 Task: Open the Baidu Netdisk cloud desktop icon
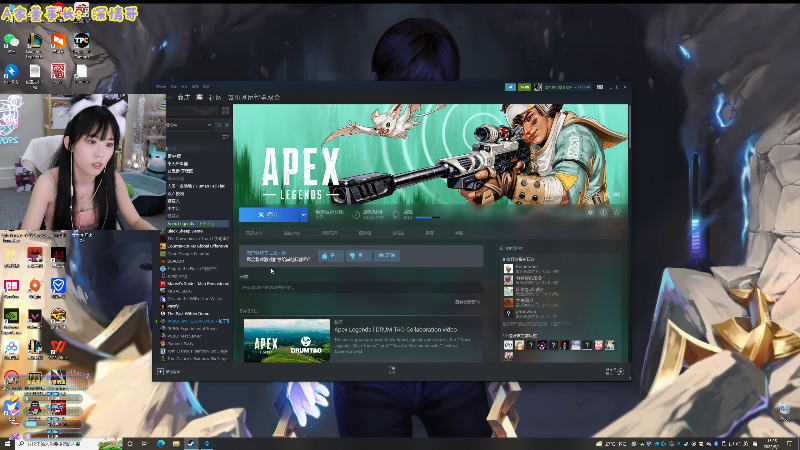coord(11,349)
